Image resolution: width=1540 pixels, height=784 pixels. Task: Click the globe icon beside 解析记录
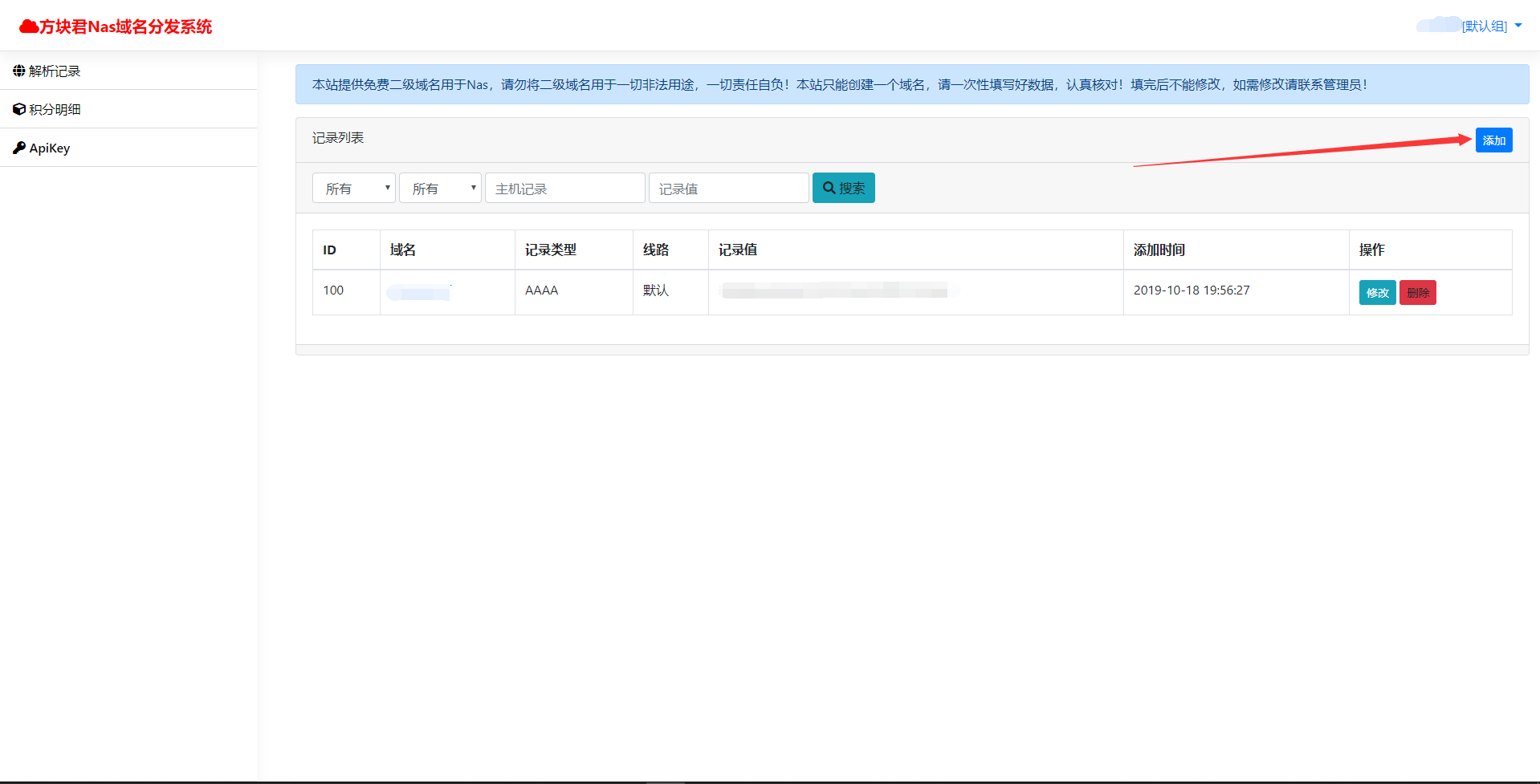click(19, 71)
